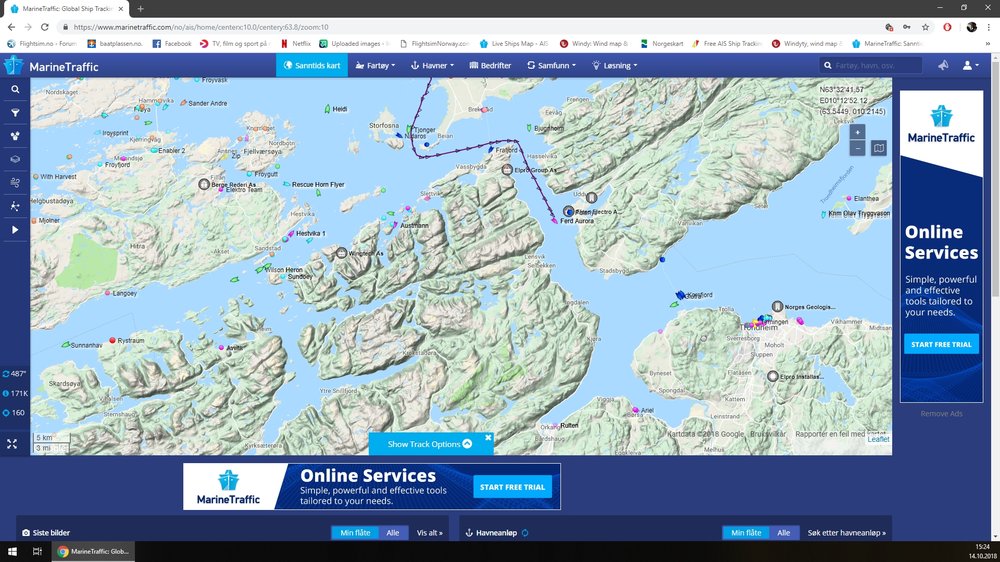This screenshot has height=562, width=1000.
Task: Select Knm Olav Tryggvason vessel
Action: click(824, 214)
